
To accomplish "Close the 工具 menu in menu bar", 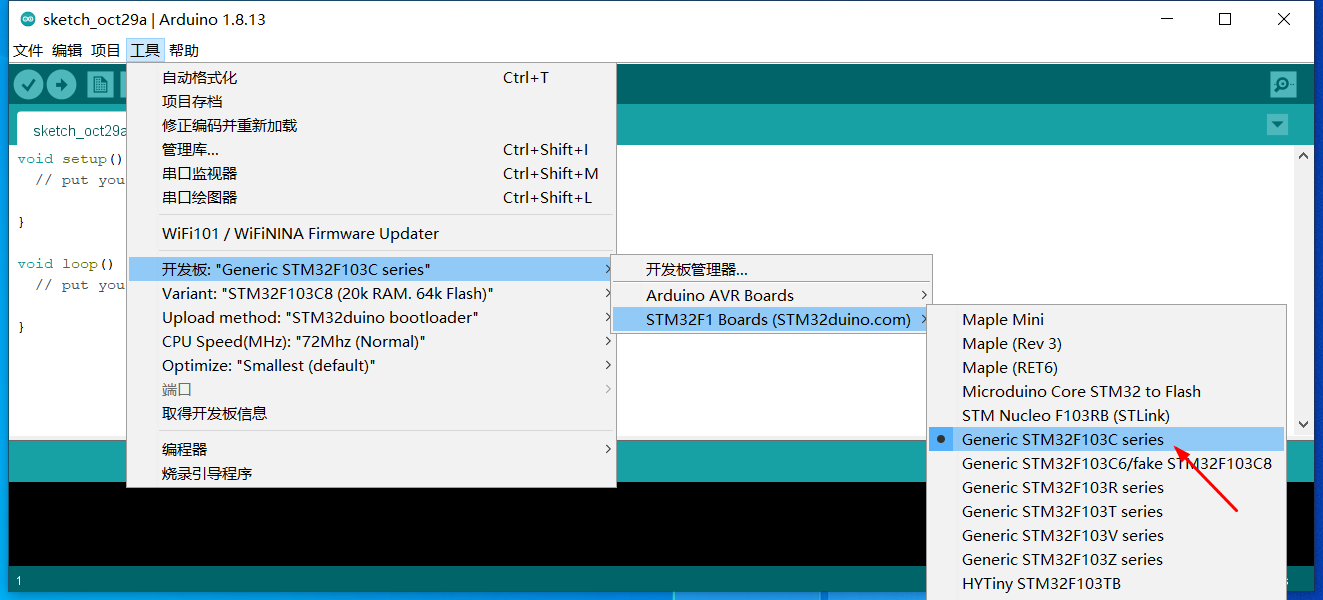I will (145, 50).
